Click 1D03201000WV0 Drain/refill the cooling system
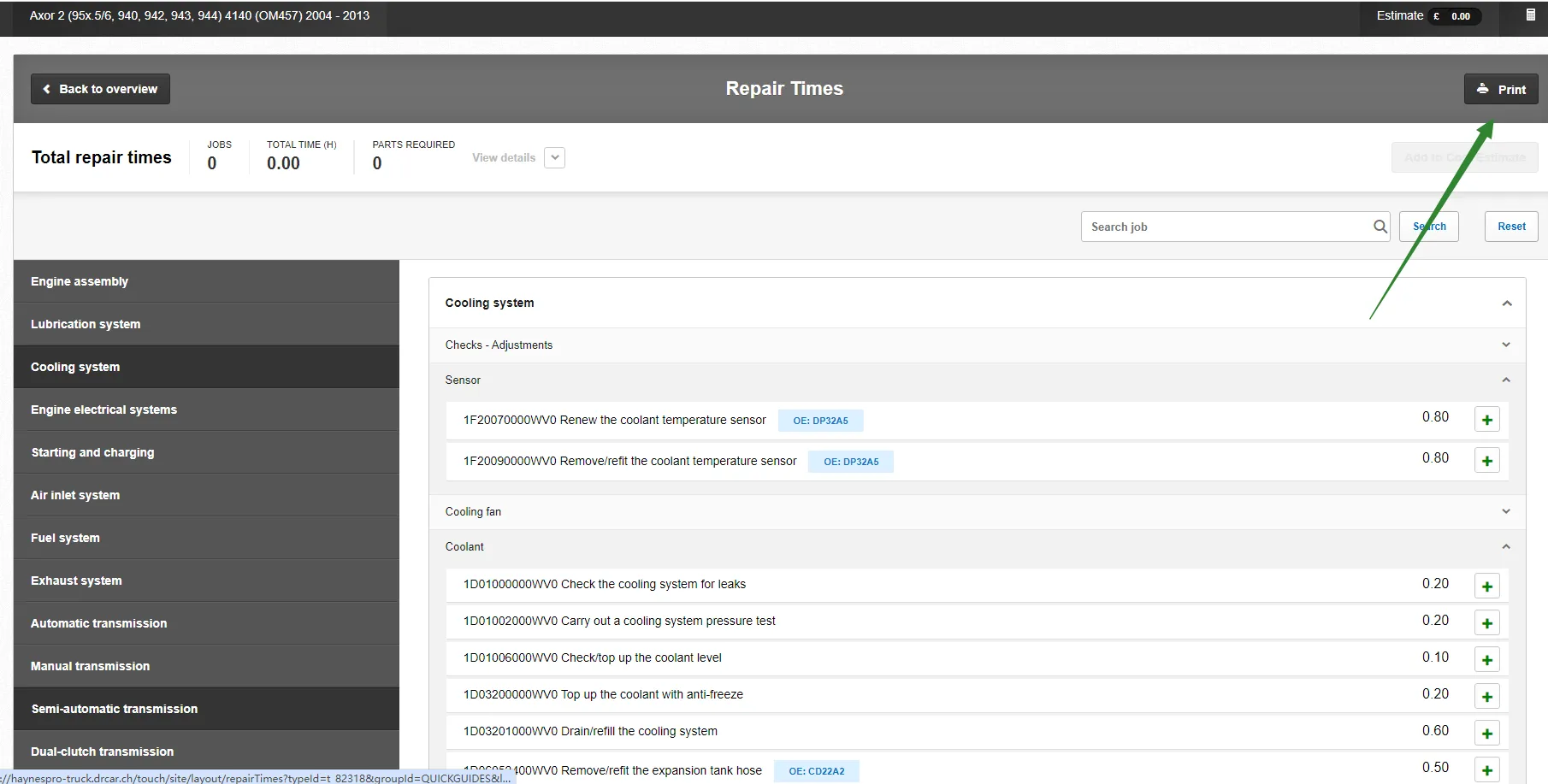The width and height of the screenshot is (1548, 784). [590, 731]
